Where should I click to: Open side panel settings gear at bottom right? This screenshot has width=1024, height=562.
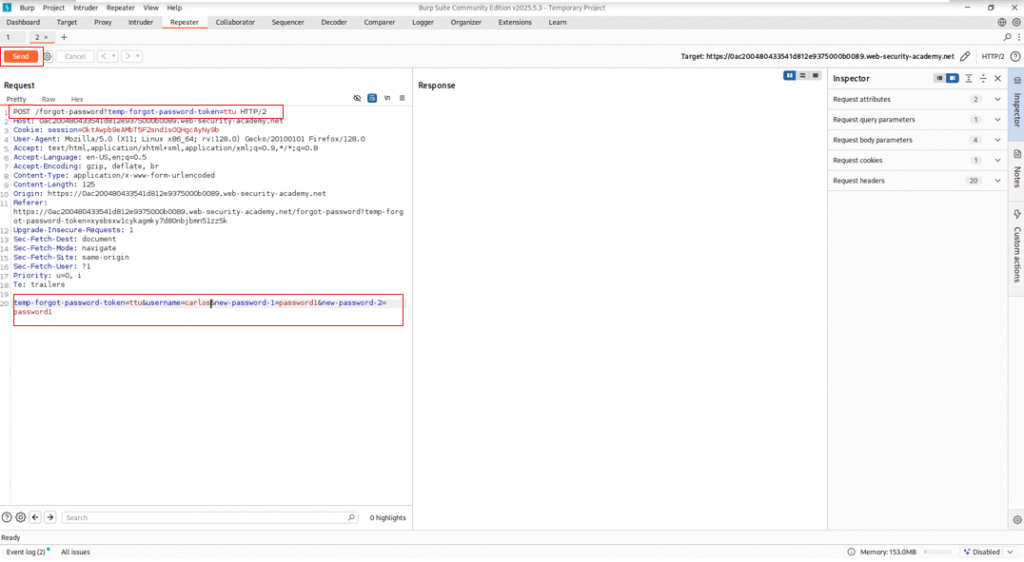tap(1017, 520)
